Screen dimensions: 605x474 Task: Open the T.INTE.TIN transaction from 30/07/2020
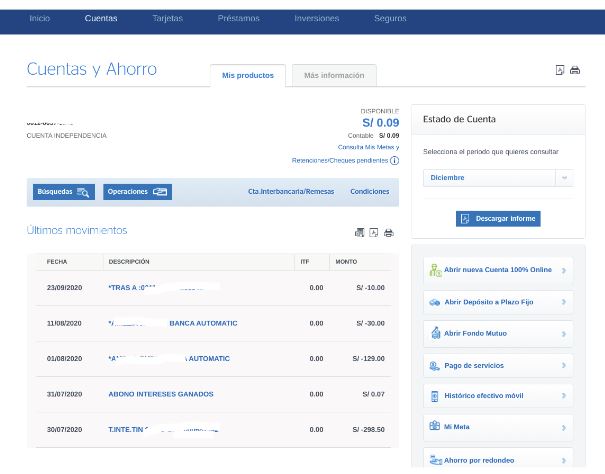click(213, 430)
